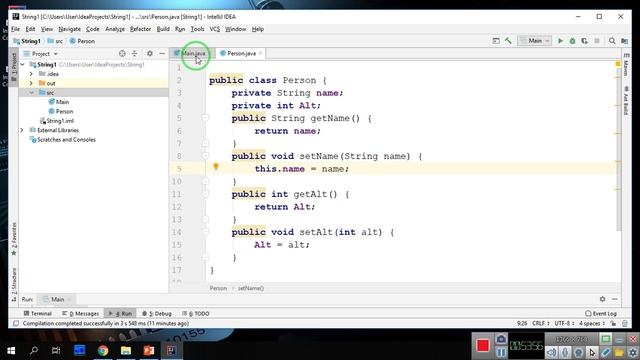
Task: Click the src breadcrumb in navigation bar
Action: (55, 41)
